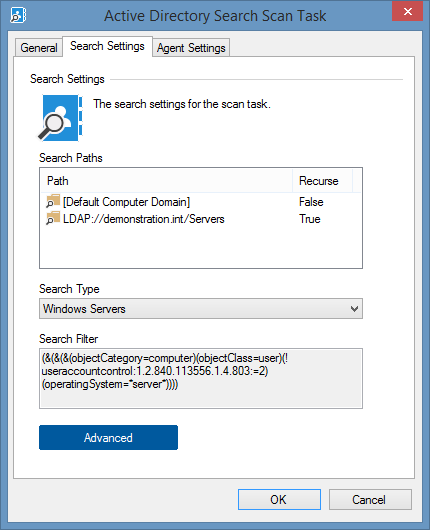This screenshot has height=530, width=430.
Task: Open the Windows Servers combo box
Action: (x=201, y=309)
